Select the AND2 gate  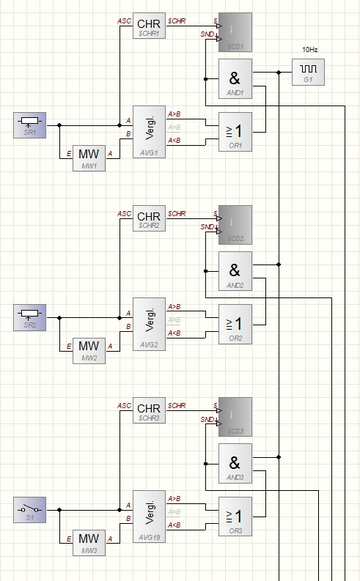pos(235,271)
